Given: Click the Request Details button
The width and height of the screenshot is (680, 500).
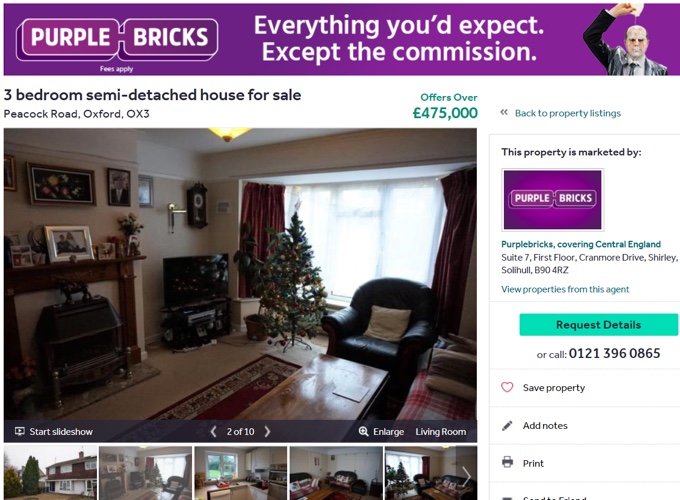Looking at the screenshot, I should click(598, 324).
